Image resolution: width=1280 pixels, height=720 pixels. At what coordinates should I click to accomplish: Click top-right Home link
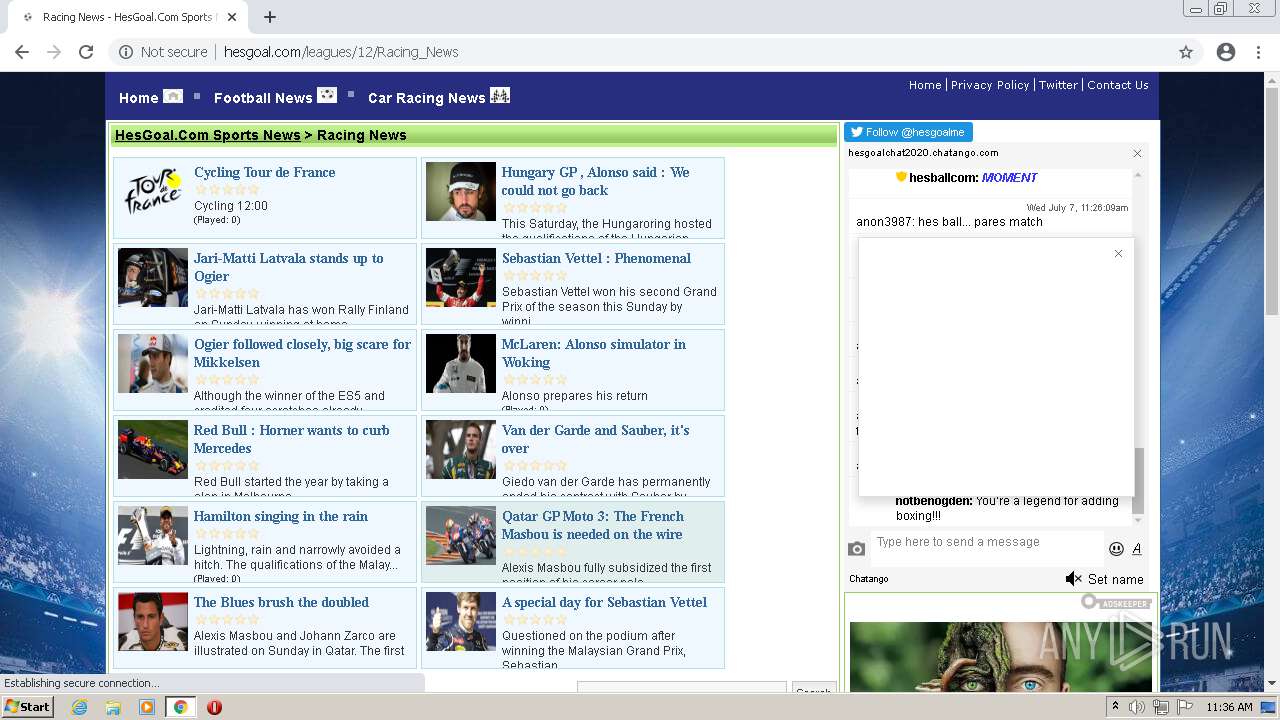pyautogui.click(x=925, y=85)
